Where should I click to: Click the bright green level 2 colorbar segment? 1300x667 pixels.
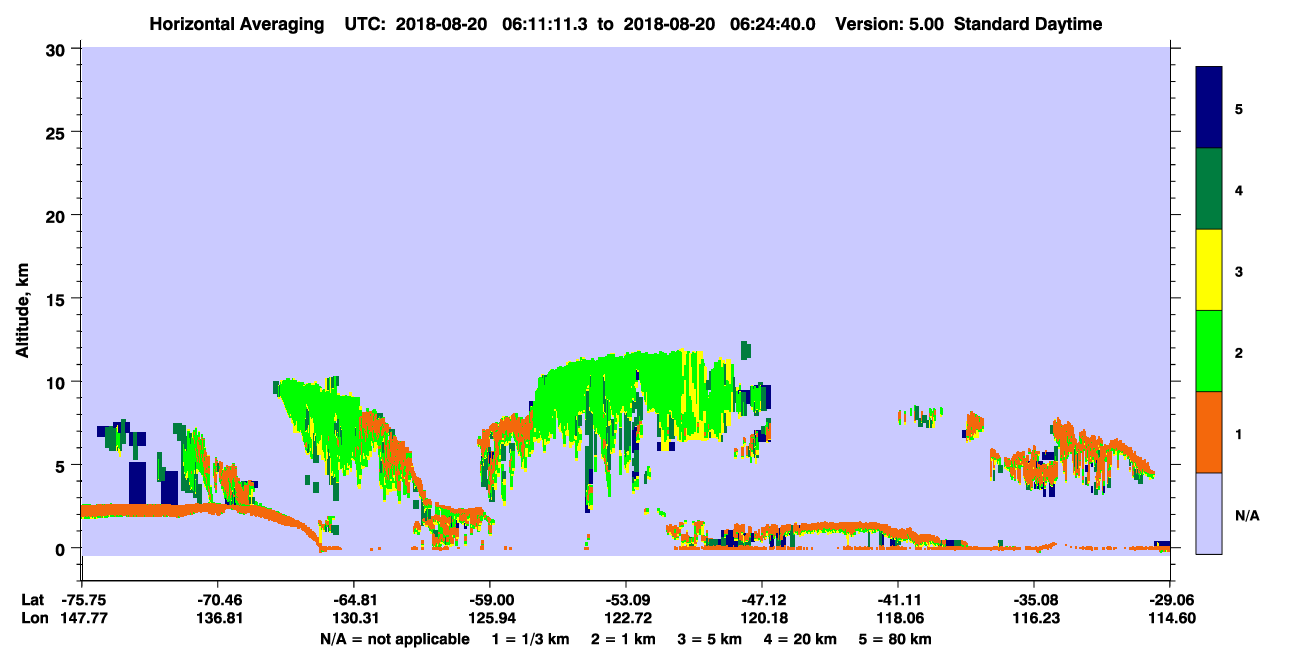tap(1209, 351)
